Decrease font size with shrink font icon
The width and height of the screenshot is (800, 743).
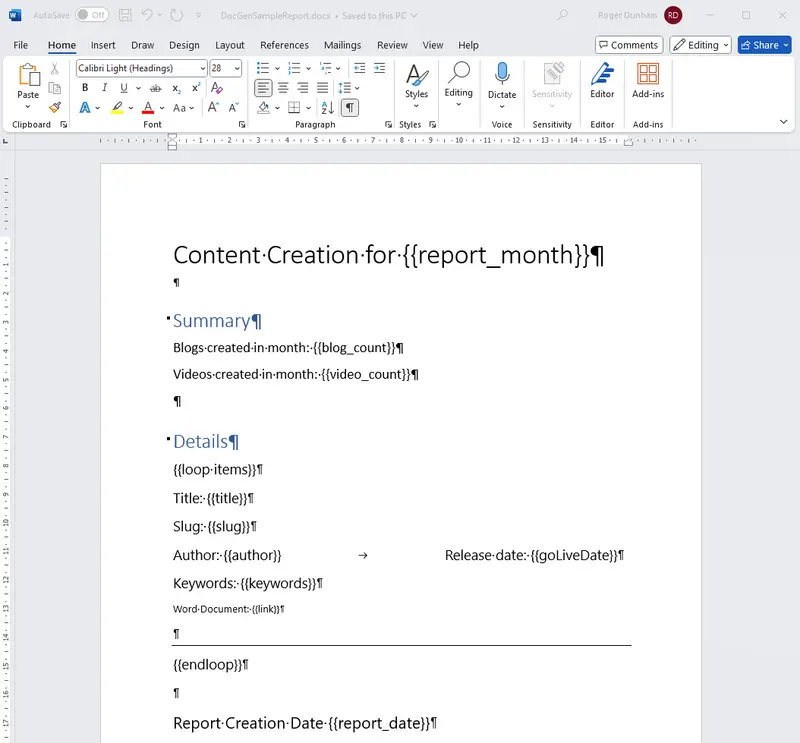pos(233,108)
